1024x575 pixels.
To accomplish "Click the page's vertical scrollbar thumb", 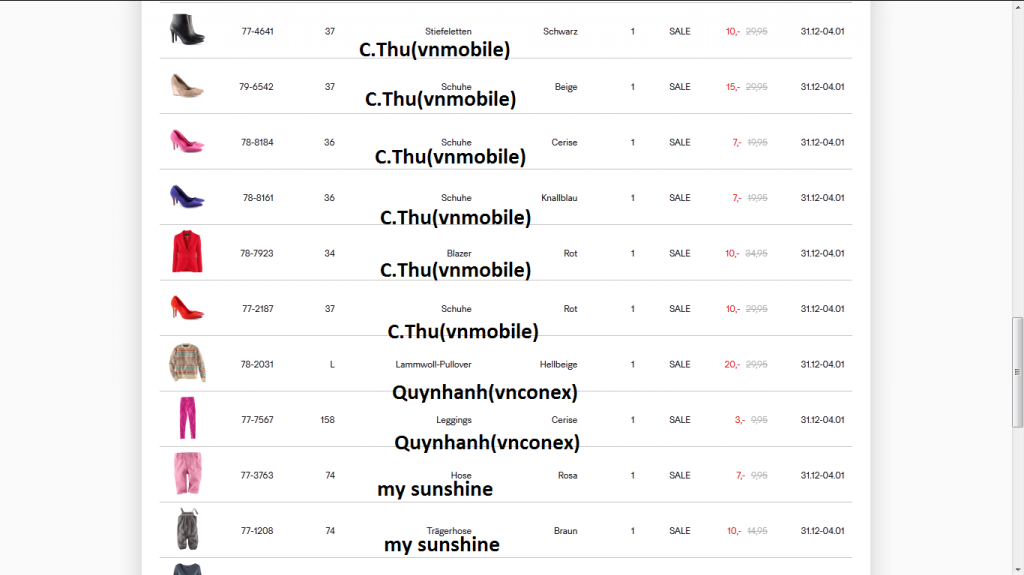I will point(1018,372).
